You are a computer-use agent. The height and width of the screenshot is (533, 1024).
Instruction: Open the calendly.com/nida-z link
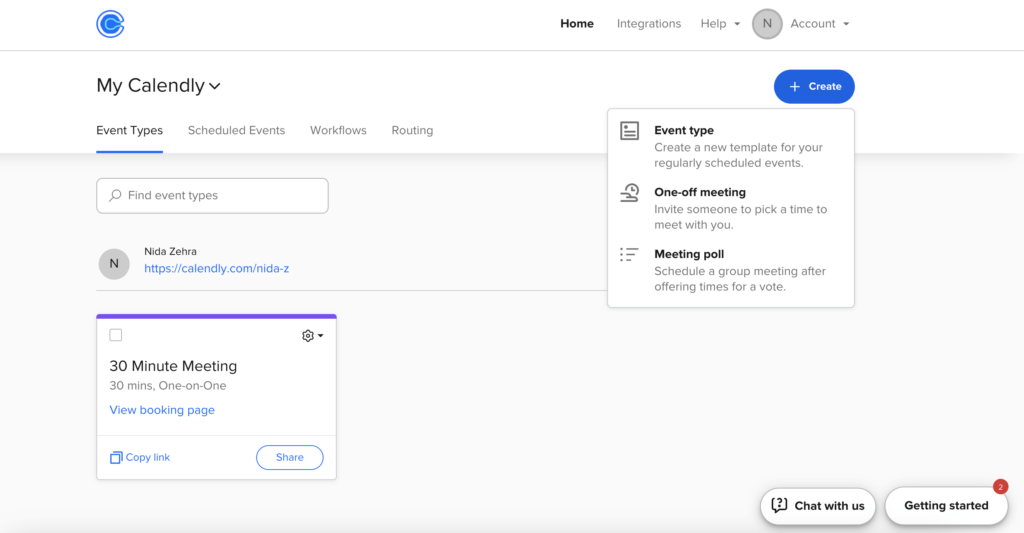(x=216, y=269)
